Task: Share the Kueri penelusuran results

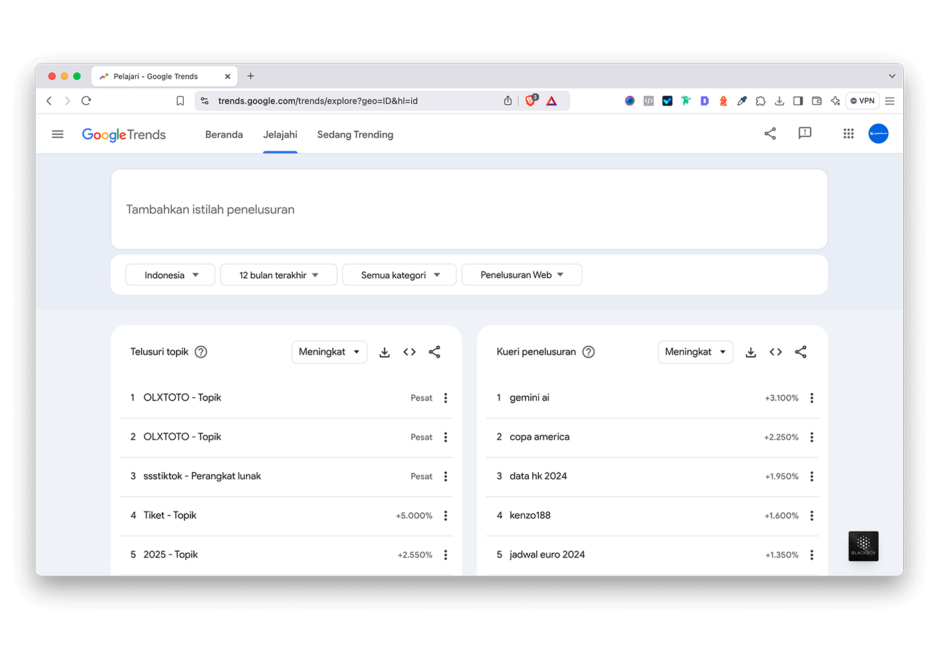Action: 800,351
